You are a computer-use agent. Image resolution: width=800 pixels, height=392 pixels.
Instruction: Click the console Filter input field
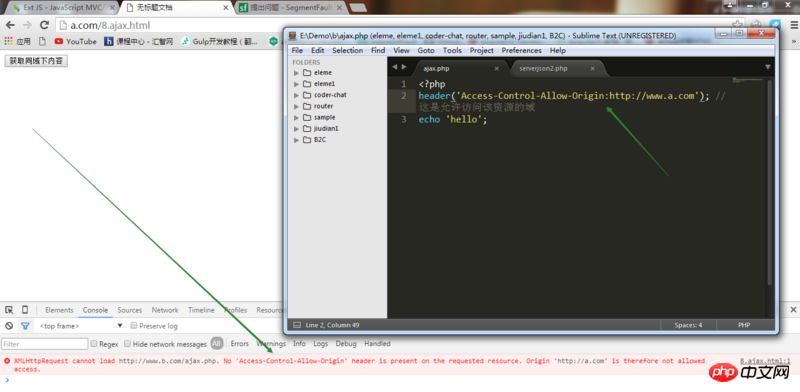(x=45, y=344)
